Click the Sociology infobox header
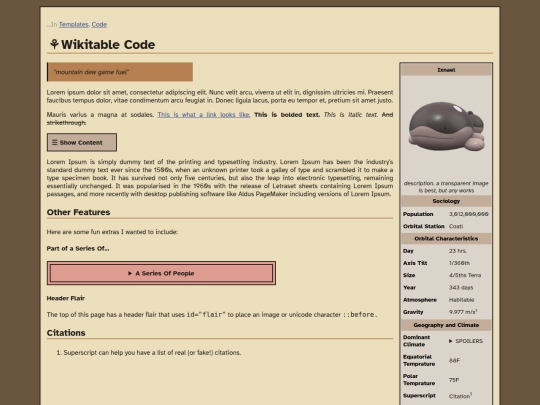The image size is (540, 405). (446, 201)
